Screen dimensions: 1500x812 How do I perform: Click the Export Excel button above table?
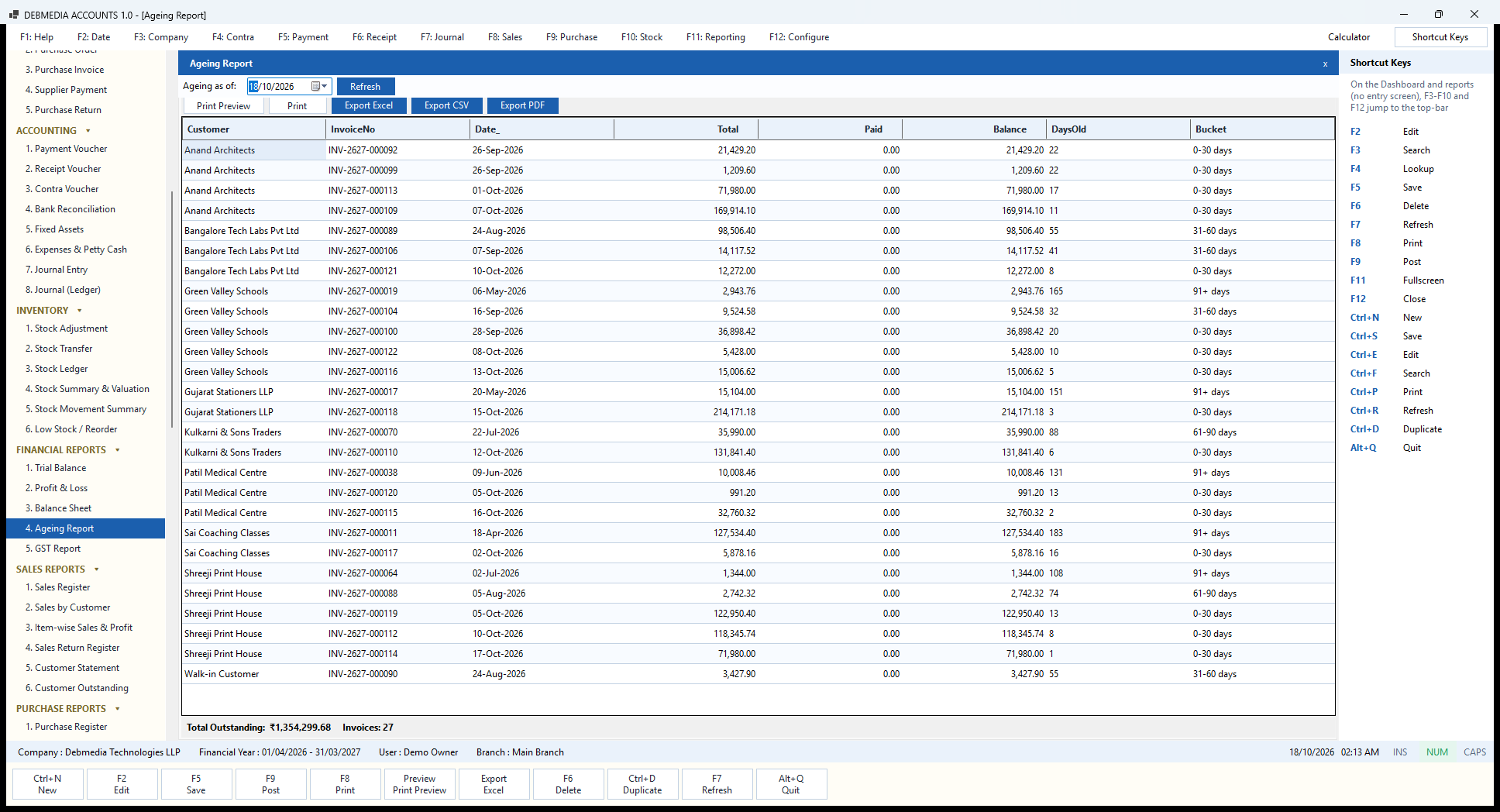coord(369,105)
